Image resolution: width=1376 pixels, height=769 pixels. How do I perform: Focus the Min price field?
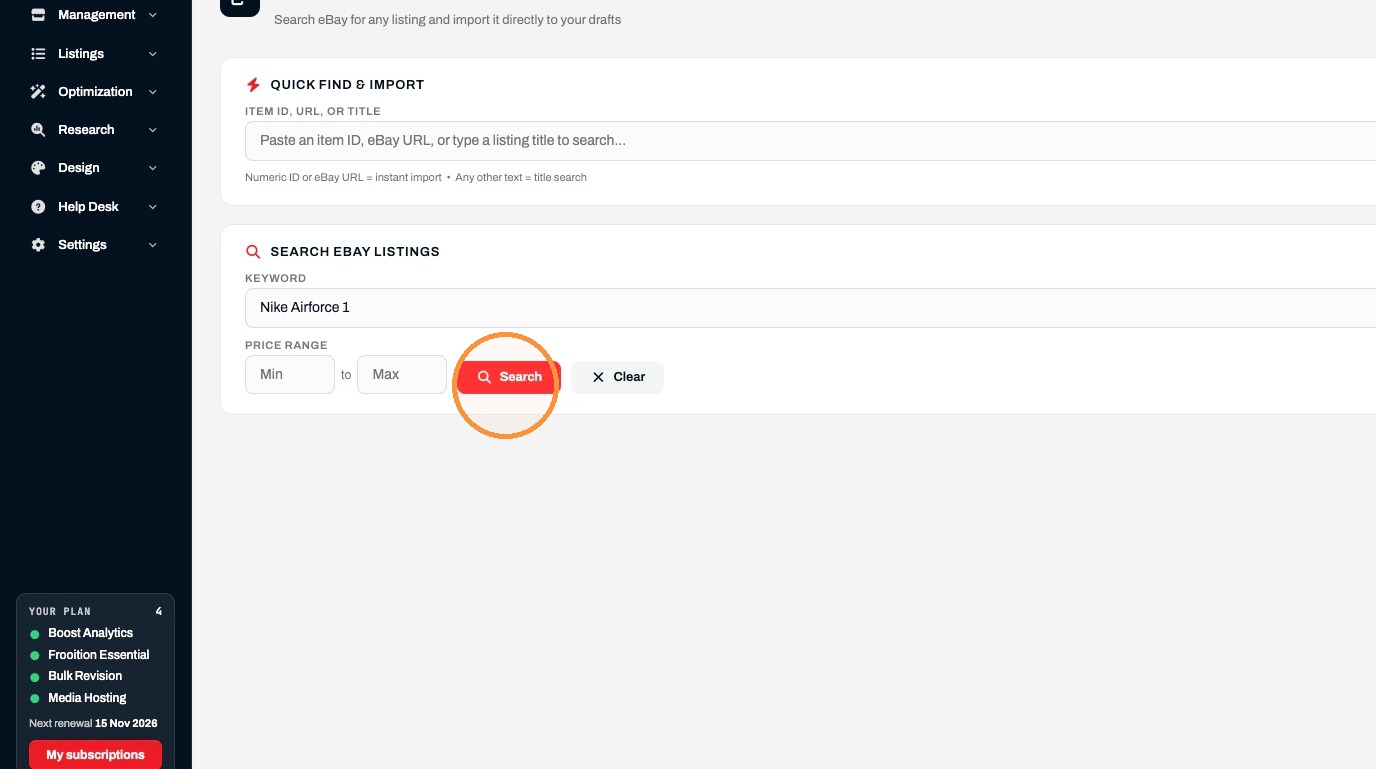(x=290, y=374)
